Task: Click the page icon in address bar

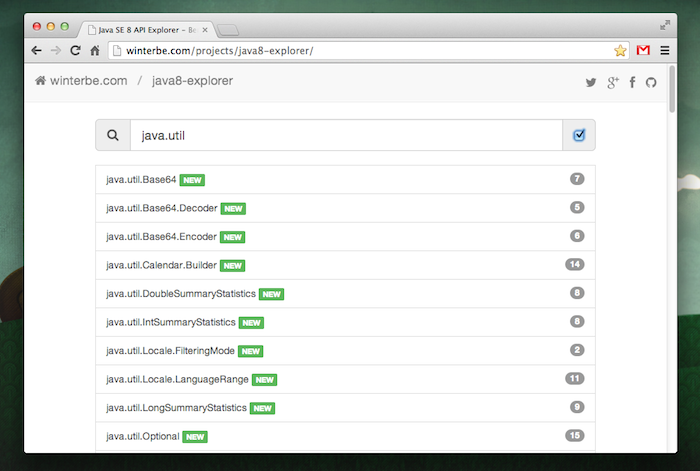Action: [x=117, y=50]
